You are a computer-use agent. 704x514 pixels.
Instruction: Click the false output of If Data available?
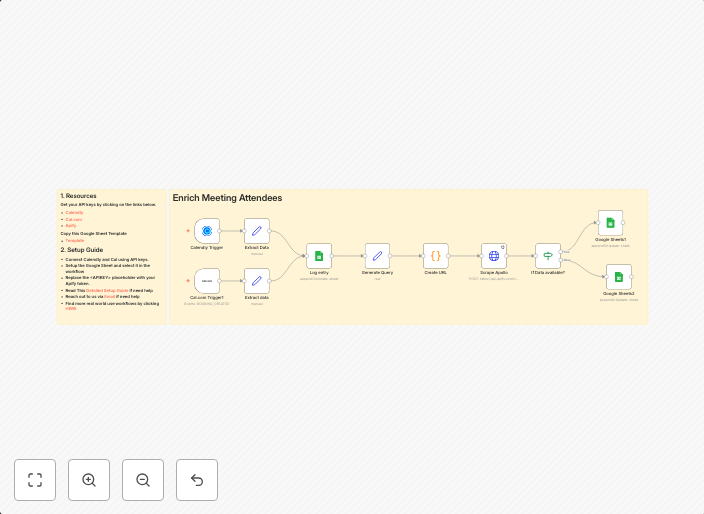pos(560,260)
